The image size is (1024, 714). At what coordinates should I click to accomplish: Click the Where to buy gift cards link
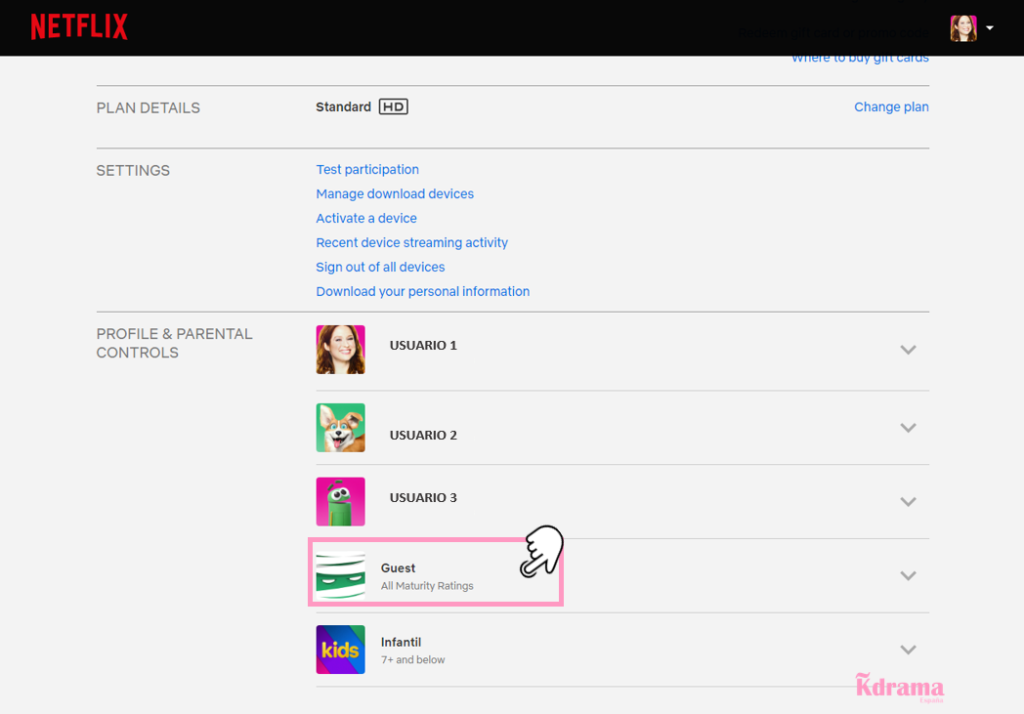coord(860,58)
